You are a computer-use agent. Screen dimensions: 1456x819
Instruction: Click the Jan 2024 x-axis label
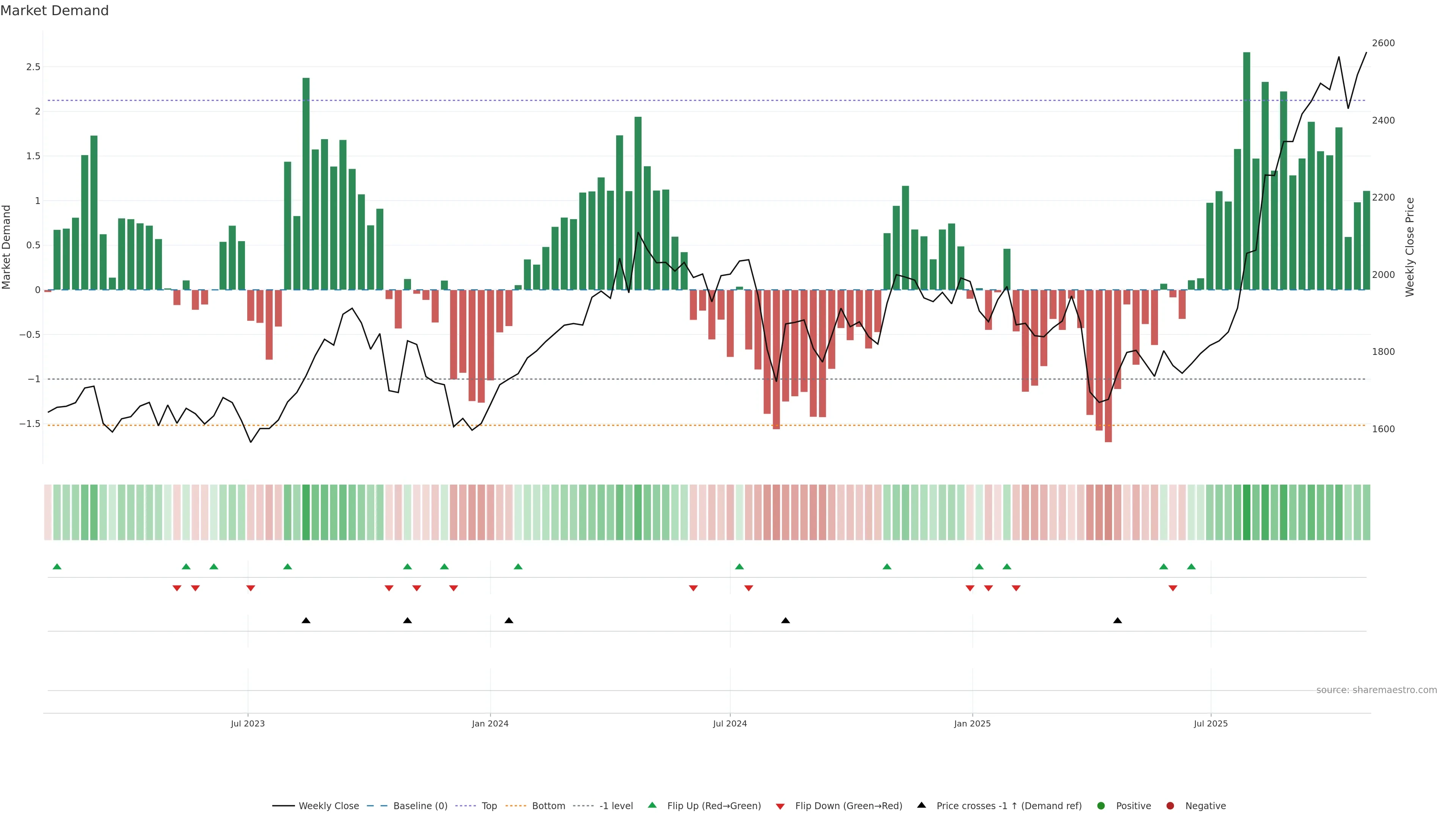(x=490, y=723)
